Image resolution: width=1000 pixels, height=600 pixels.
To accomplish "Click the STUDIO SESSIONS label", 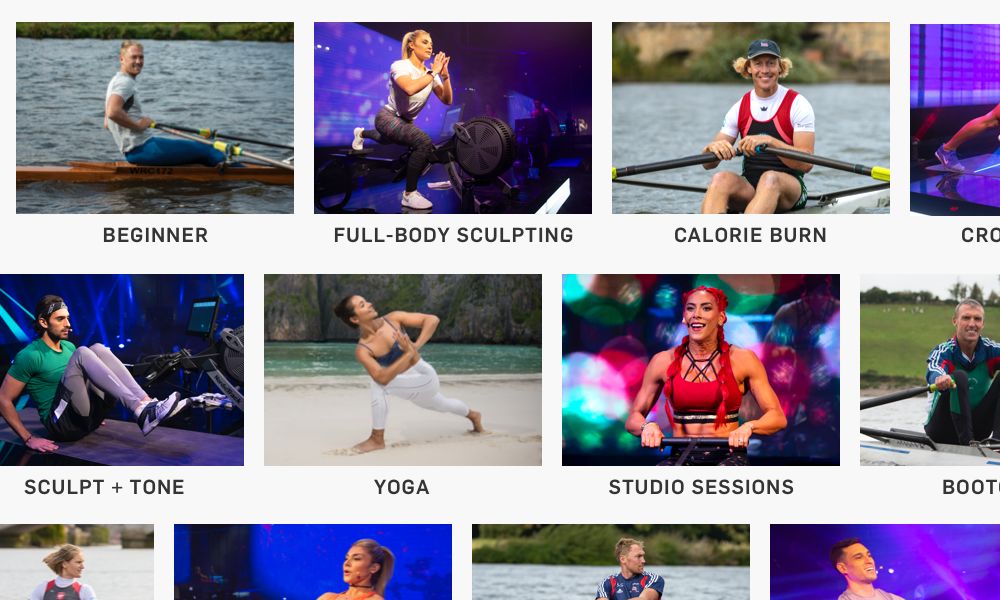I will coord(702,487).
